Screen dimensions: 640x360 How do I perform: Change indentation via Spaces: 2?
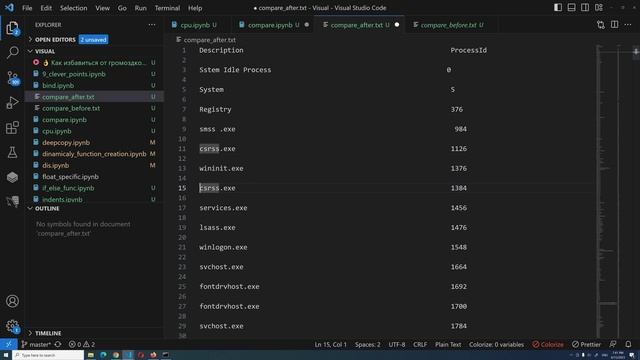point(367,344)
